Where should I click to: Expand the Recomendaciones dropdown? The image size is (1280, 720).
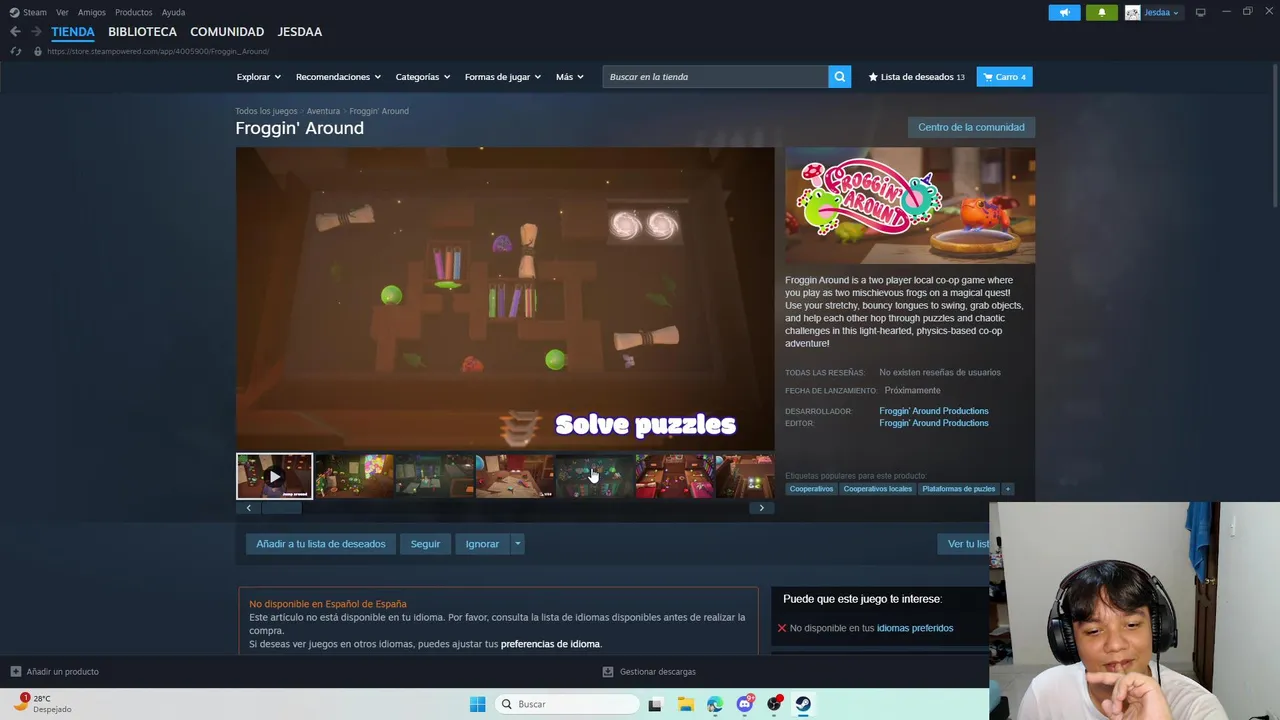[x=338, y=77]
